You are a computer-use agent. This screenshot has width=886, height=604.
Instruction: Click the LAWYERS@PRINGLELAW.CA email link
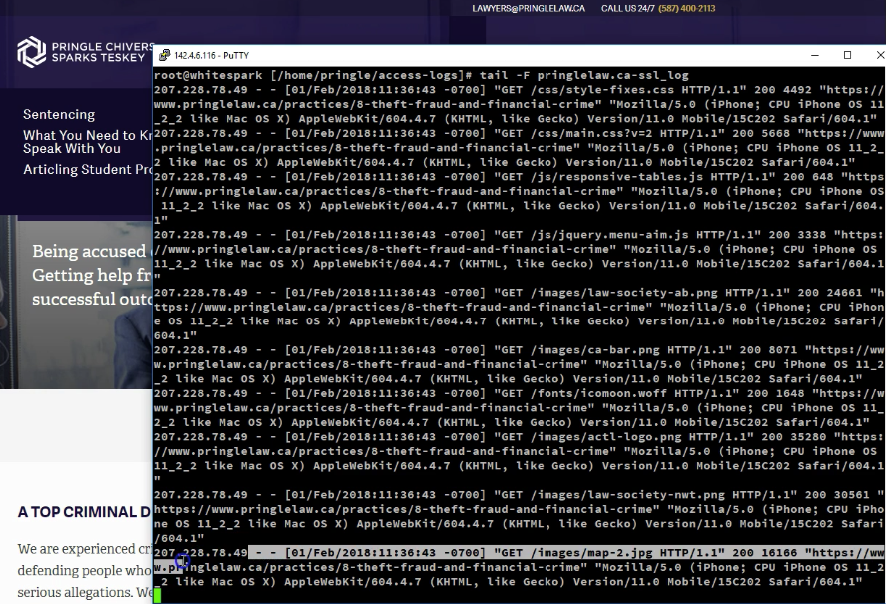pos(528,9)
